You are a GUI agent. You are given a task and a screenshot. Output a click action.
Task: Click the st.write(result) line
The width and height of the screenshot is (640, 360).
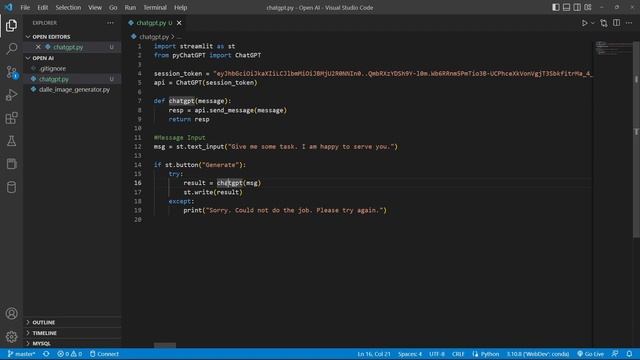pyautogui.click(x=213, y=192)
